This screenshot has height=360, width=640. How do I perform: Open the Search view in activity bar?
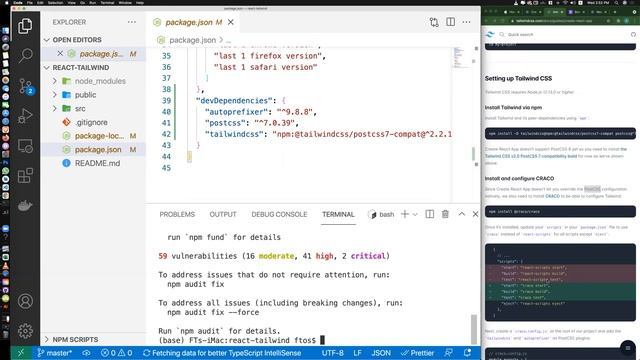25,56
